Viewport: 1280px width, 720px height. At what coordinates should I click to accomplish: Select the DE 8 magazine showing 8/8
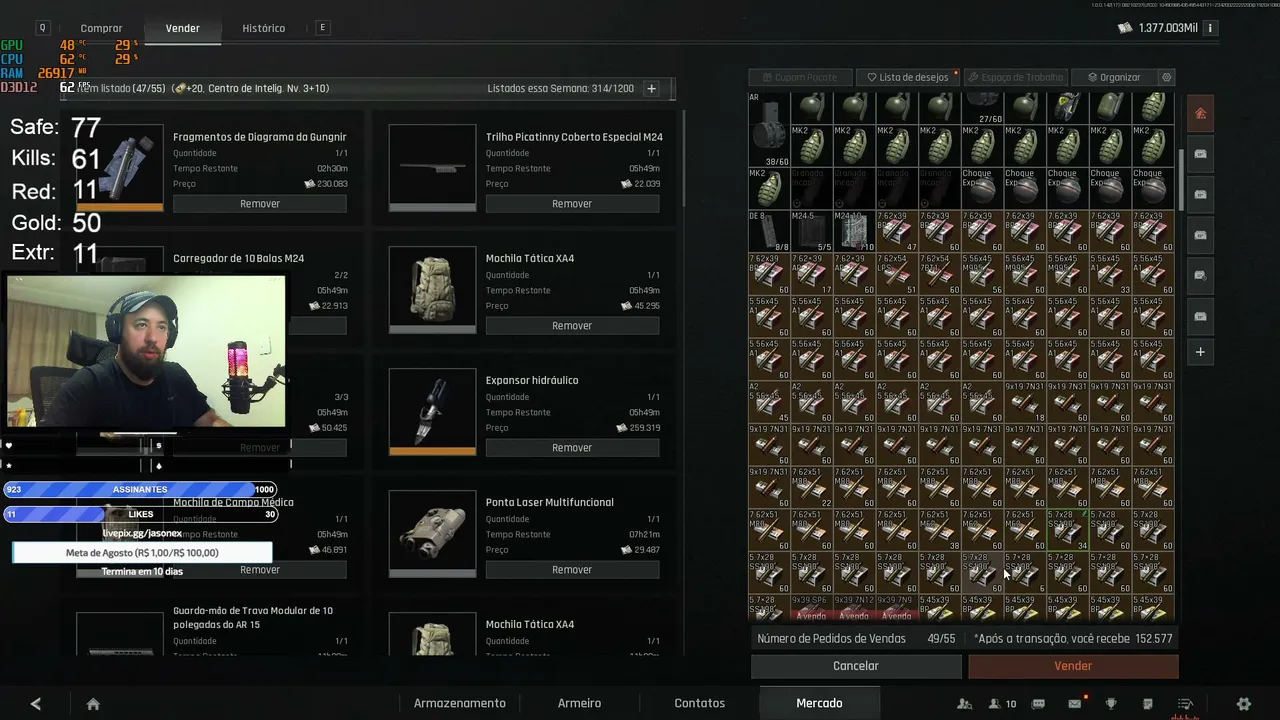[769, 231]
